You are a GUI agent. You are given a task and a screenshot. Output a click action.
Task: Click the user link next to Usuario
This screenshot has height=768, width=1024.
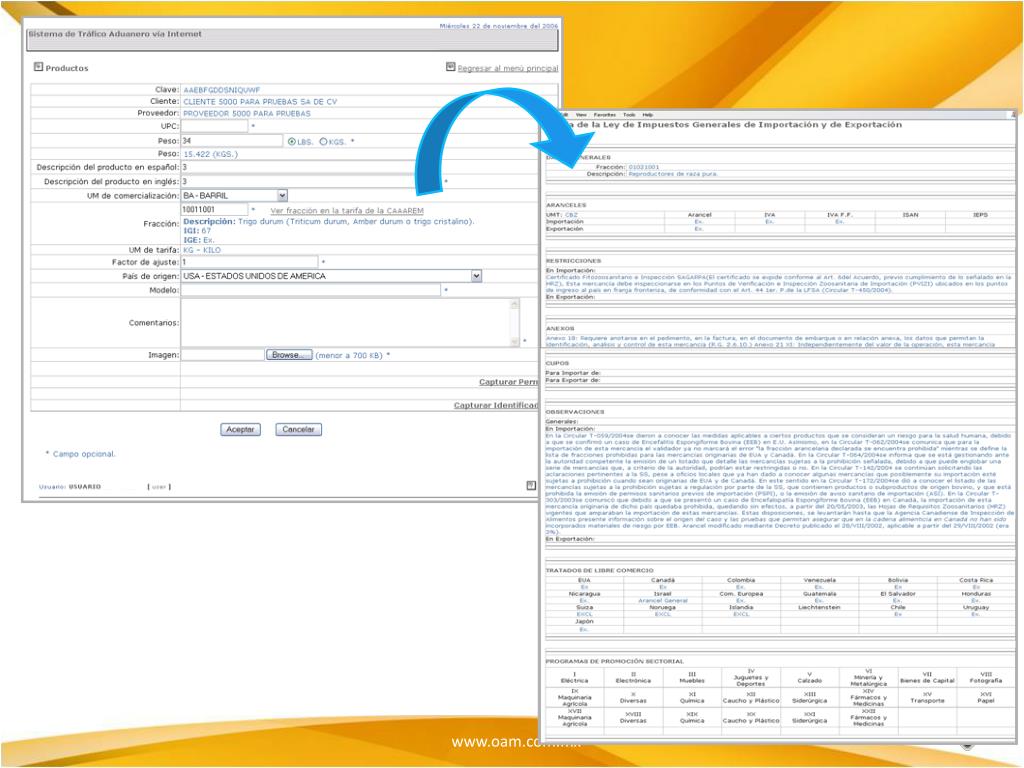[x=159, y=487]
